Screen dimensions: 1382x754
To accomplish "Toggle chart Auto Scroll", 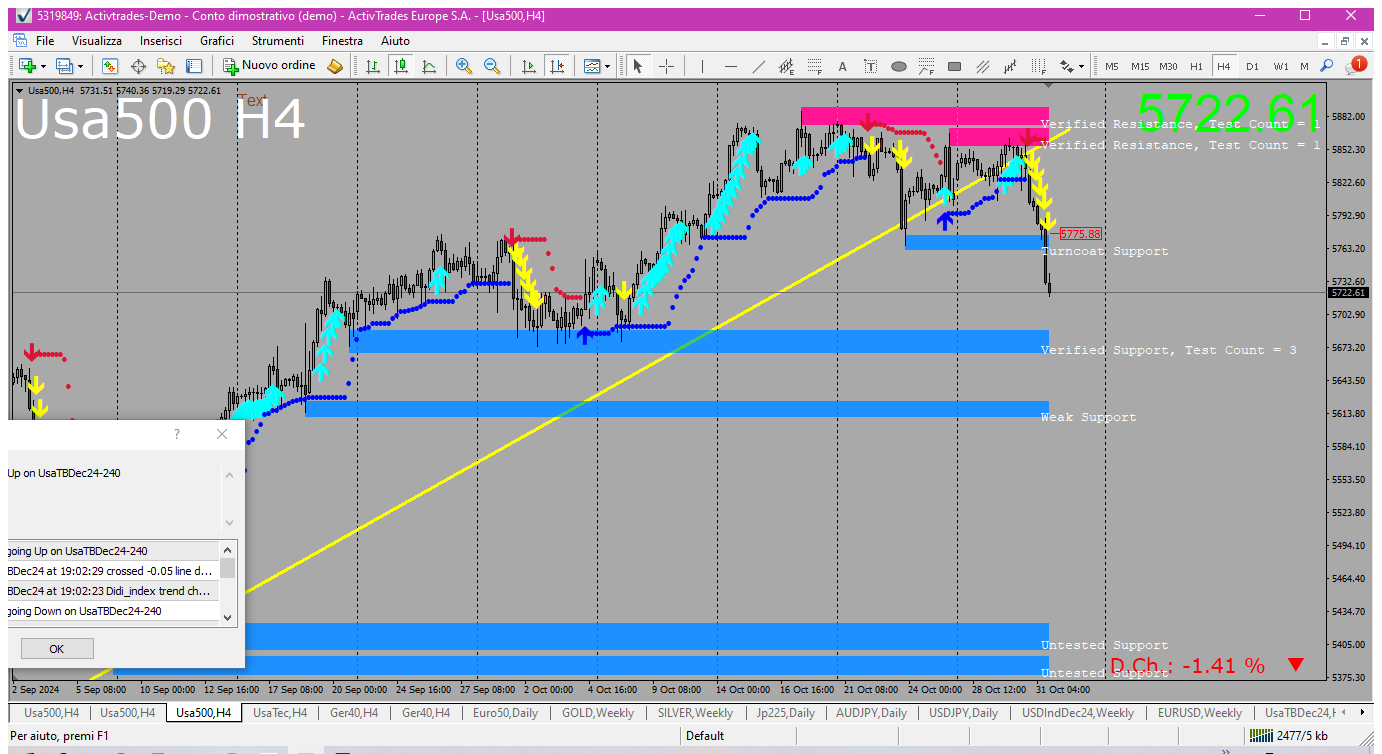I will [x=529, y=66].
